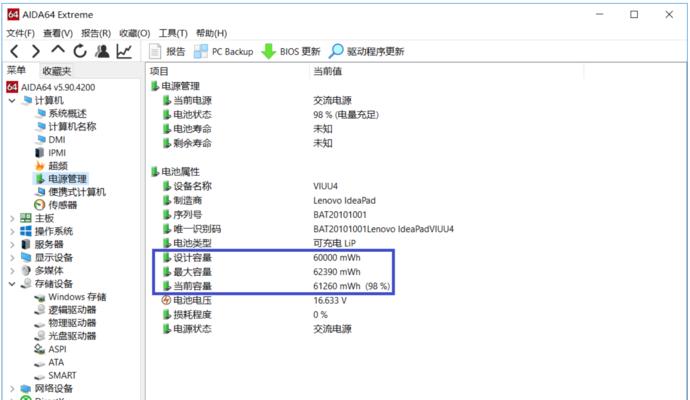The height and width of the screenshot is (400, 690).
Task: Expand the 操作系统 tree node
Action: [x=12, y=231]
